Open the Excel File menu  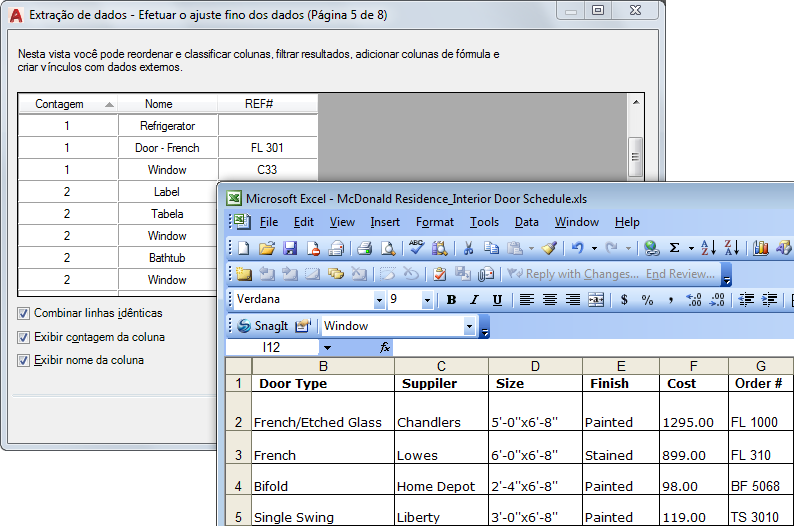[269, 222]
